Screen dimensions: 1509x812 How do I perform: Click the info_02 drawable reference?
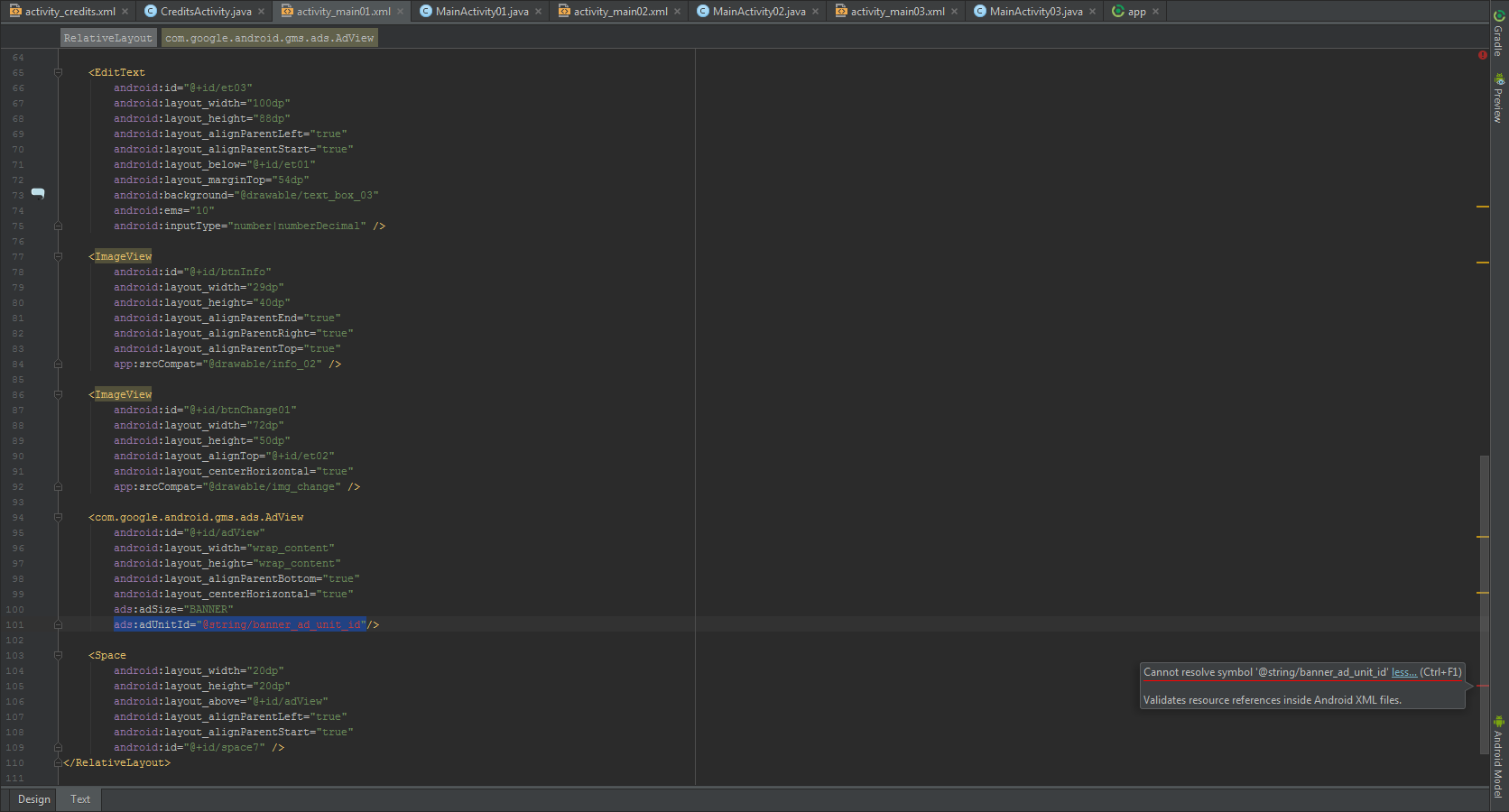tap(262, 364)
